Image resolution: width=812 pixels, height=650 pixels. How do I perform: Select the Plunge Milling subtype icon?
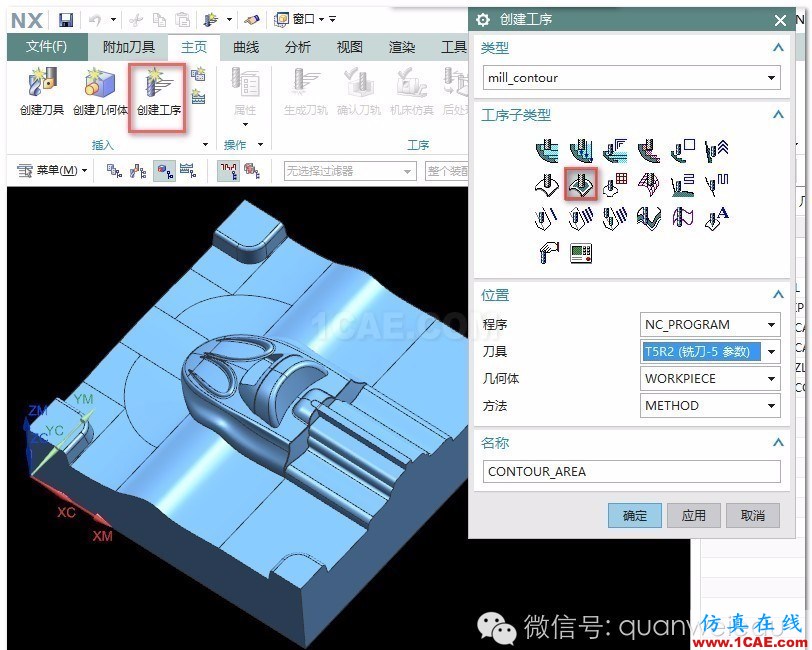(581, 151)
